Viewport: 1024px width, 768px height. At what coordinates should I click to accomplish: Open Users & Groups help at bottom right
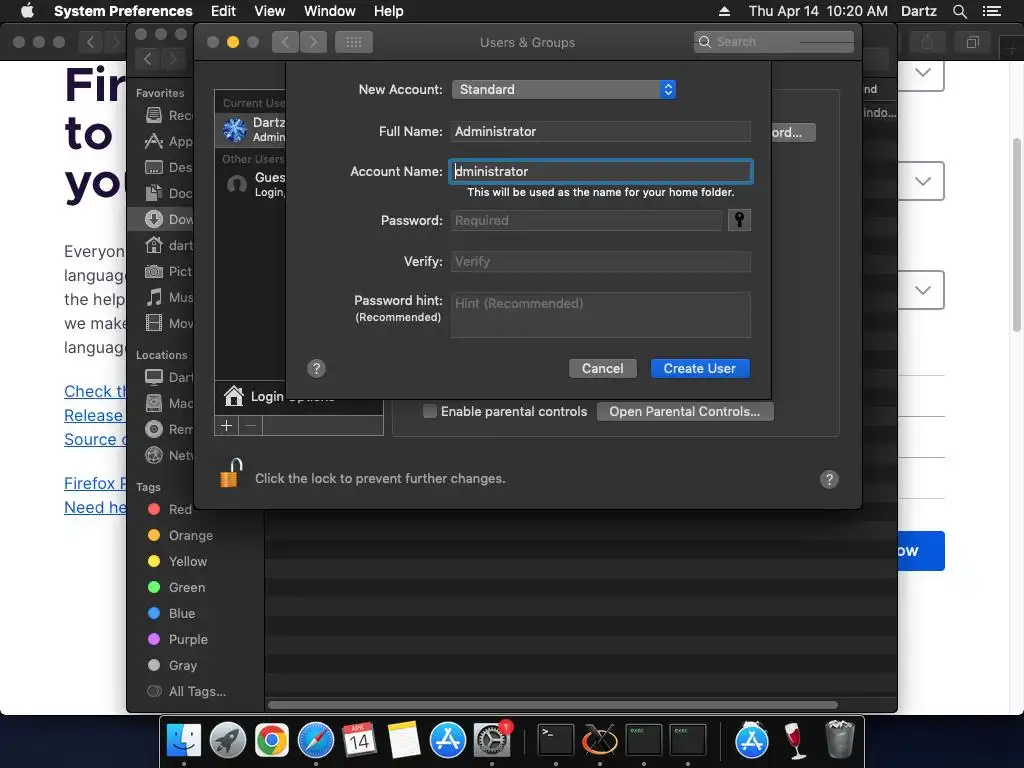pos(829,479)
